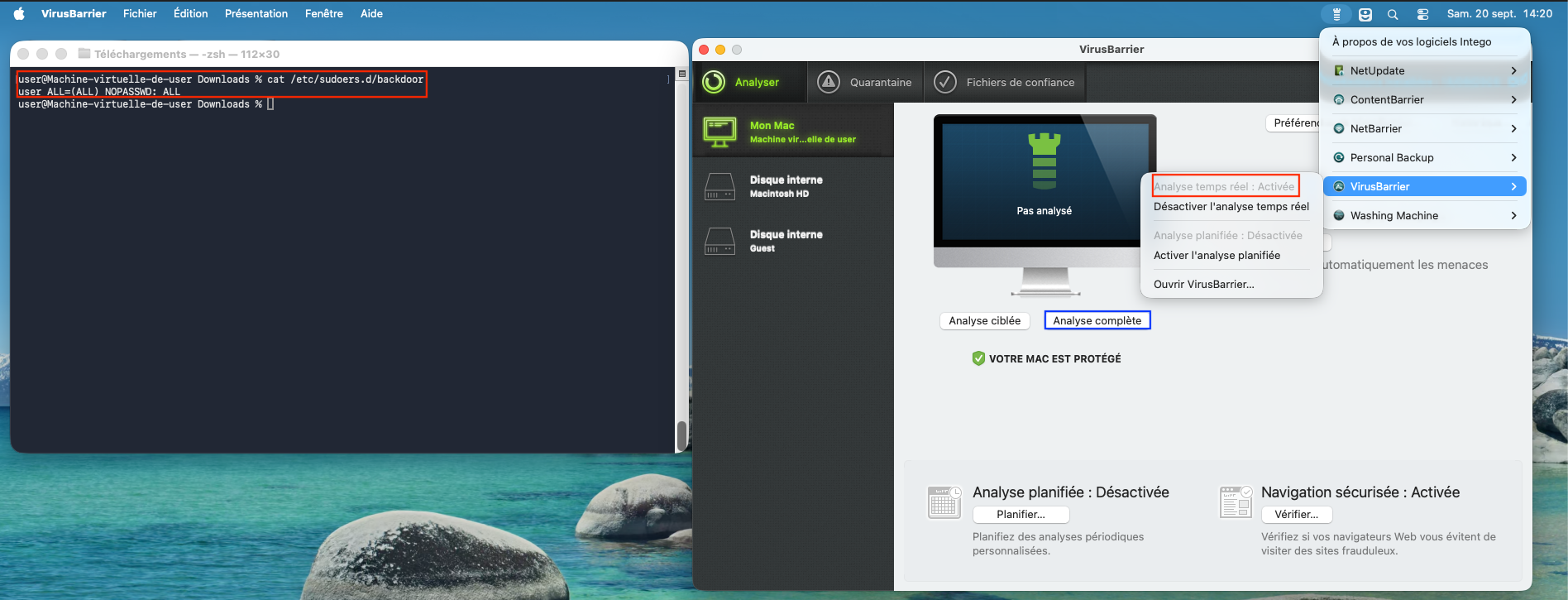Start the Analyse complète scan
Image resolution: width=1568 pixels, height=600 pixels.
coord(1097,321)
